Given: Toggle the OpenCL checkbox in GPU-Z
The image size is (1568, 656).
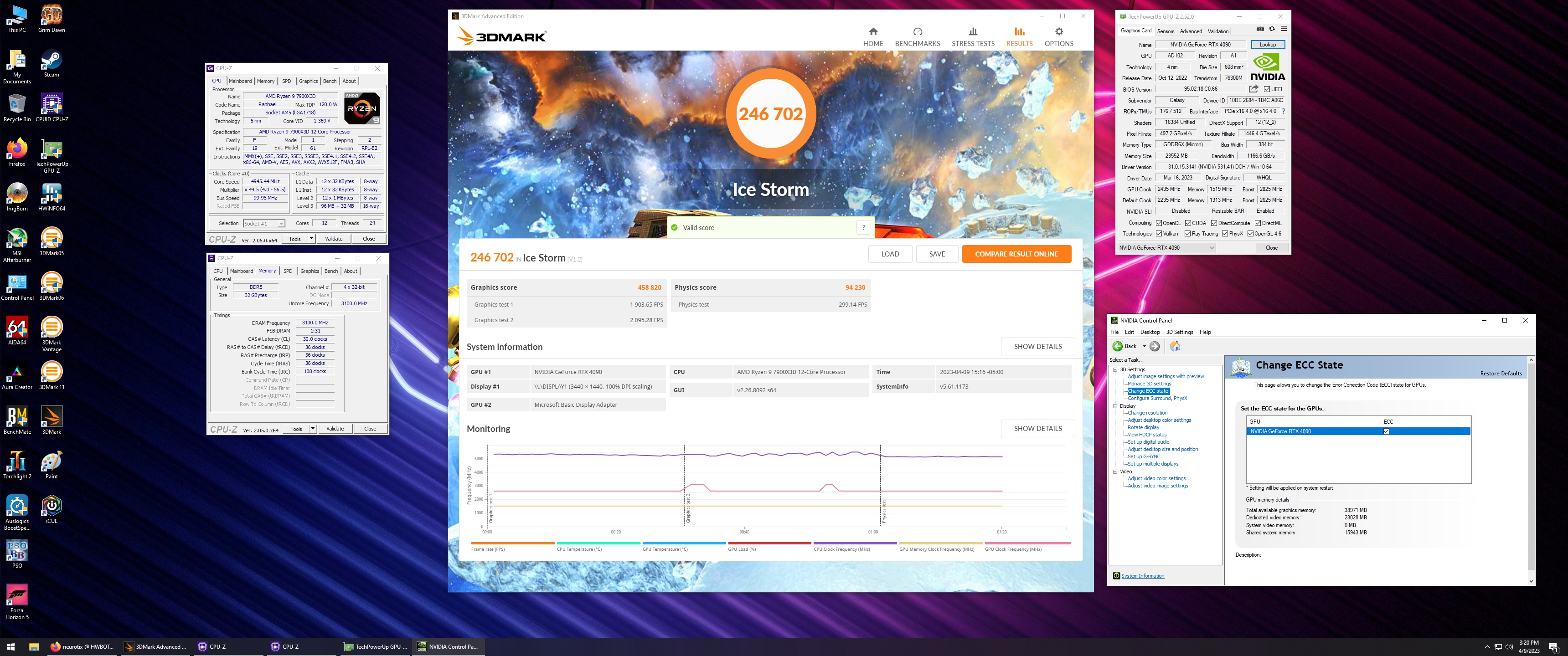Looking at the screenshot, I should point(1159,223).
